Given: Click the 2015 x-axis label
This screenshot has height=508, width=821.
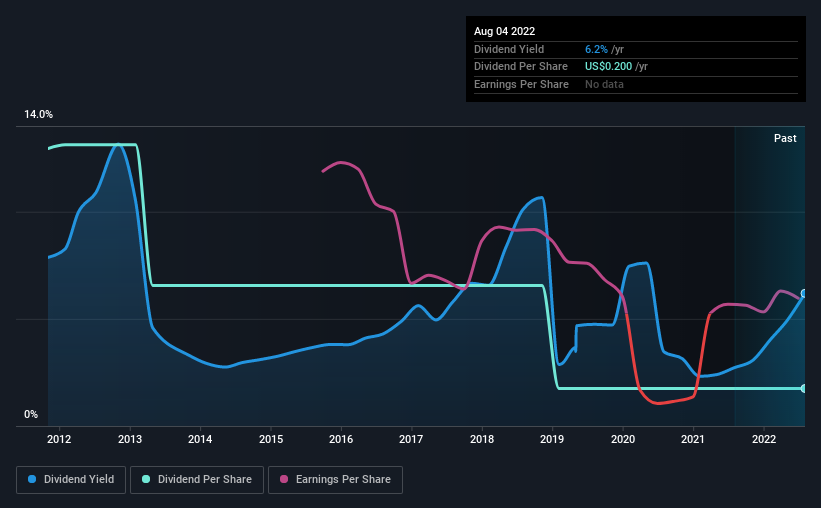Looking at the screenshot, I should 271,439.
